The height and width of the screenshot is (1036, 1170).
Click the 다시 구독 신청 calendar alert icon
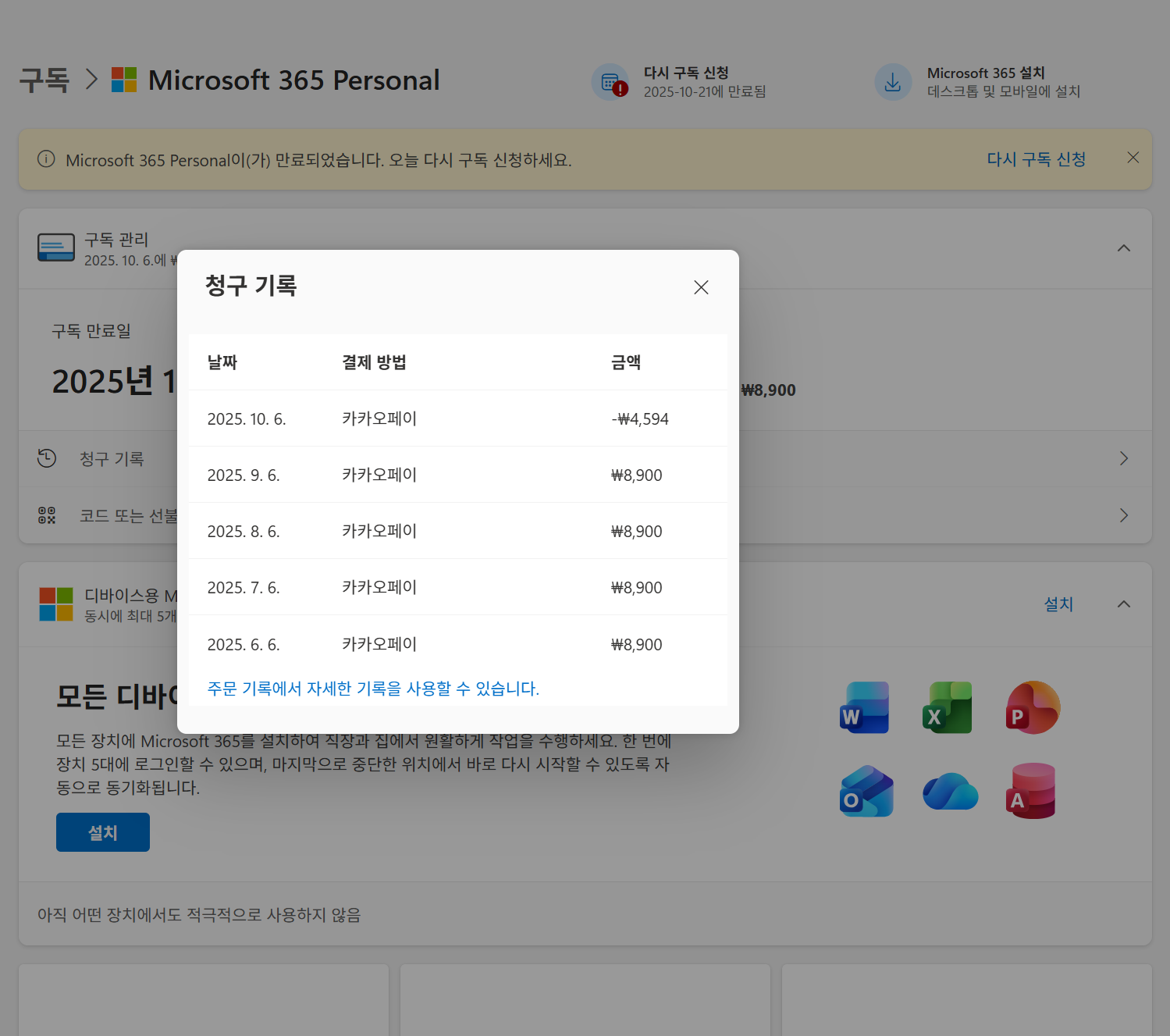[x=611, y=82]
